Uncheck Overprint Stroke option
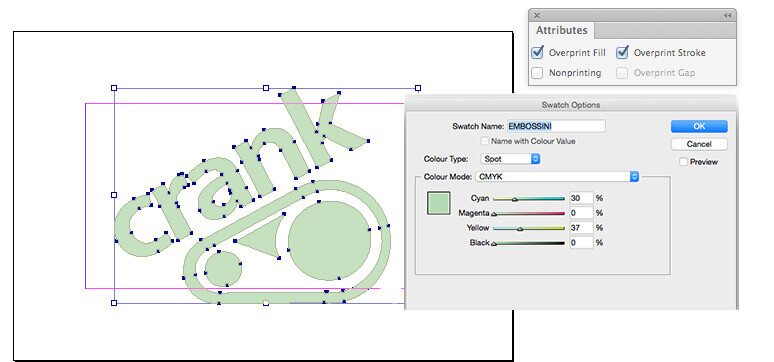 [622, 52]
